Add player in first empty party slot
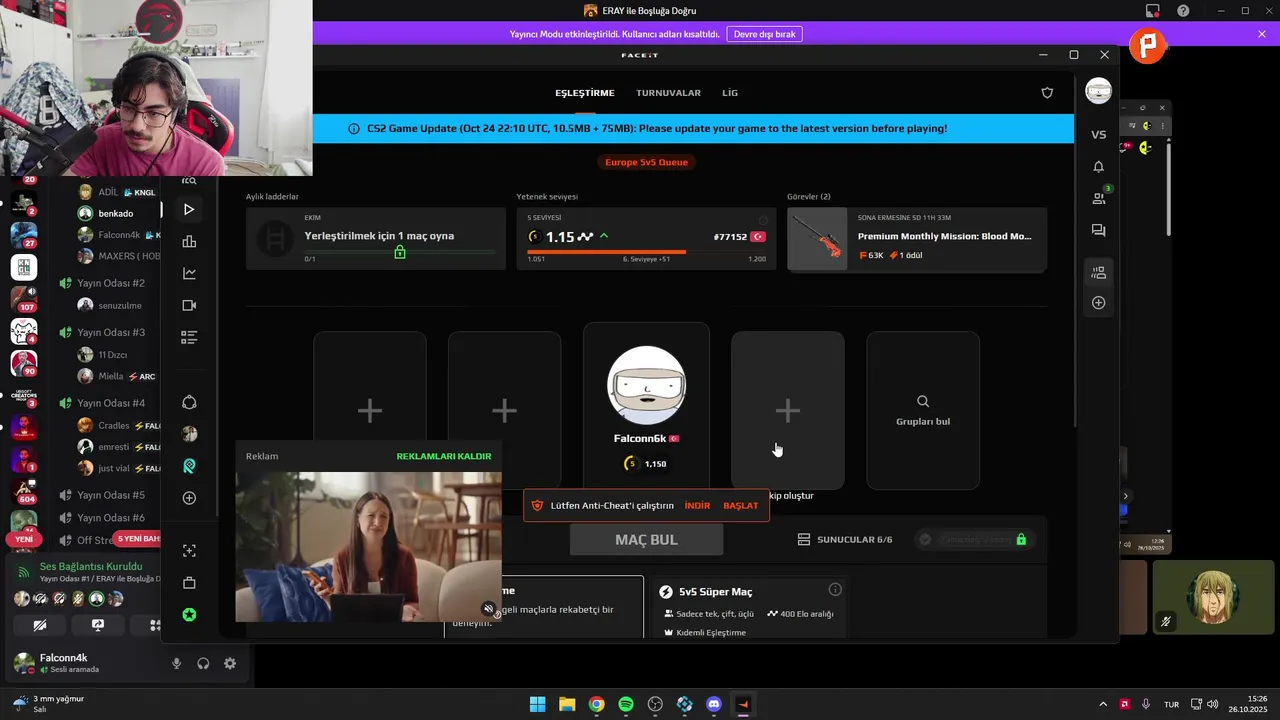The width and height of the screenshot is (1280, 720). click(x=370, y=410)
